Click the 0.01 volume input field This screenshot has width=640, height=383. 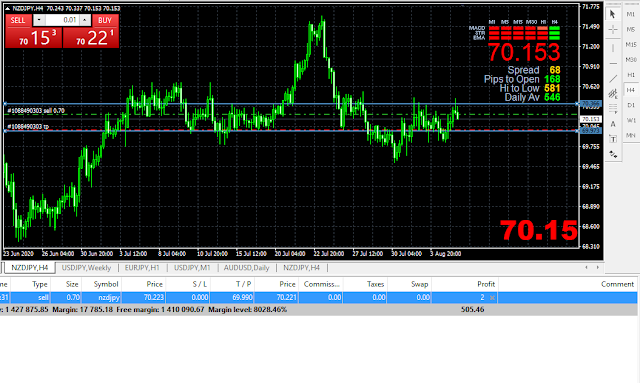pos(62,20)
